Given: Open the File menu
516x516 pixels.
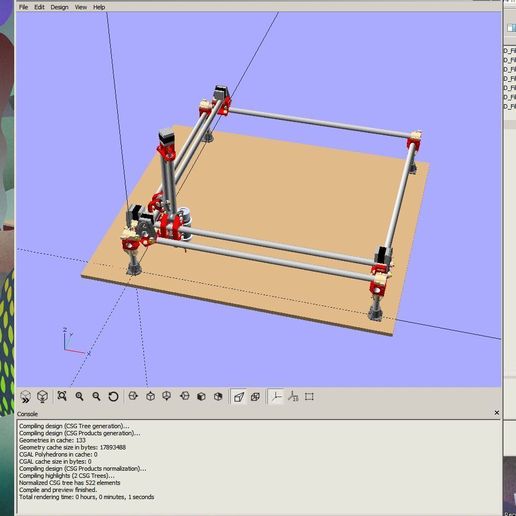Looking at the screenshot, I should pyautogui.click(x=23, y=7).
